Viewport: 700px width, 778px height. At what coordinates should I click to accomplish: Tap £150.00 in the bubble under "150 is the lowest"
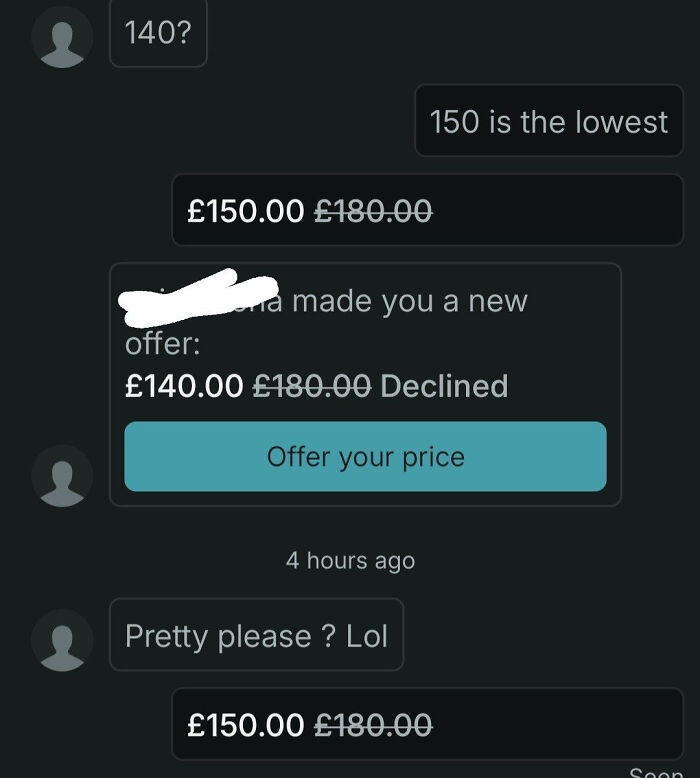pyautogui.click(x=246, y=211)
